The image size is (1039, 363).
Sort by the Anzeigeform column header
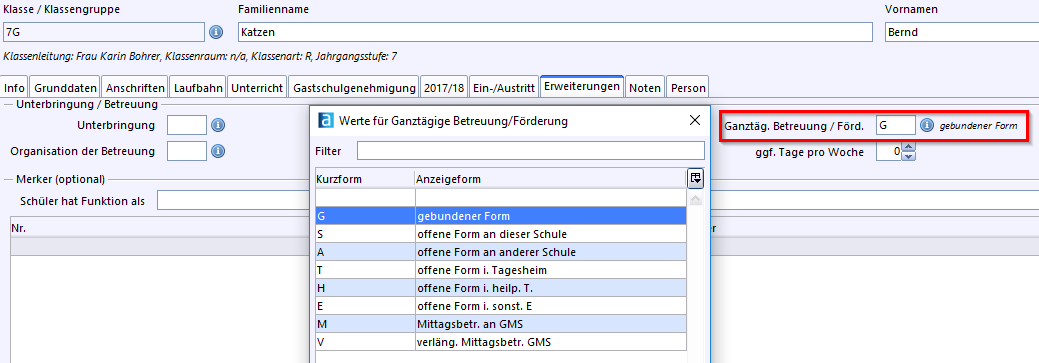[x=551, y=179]
